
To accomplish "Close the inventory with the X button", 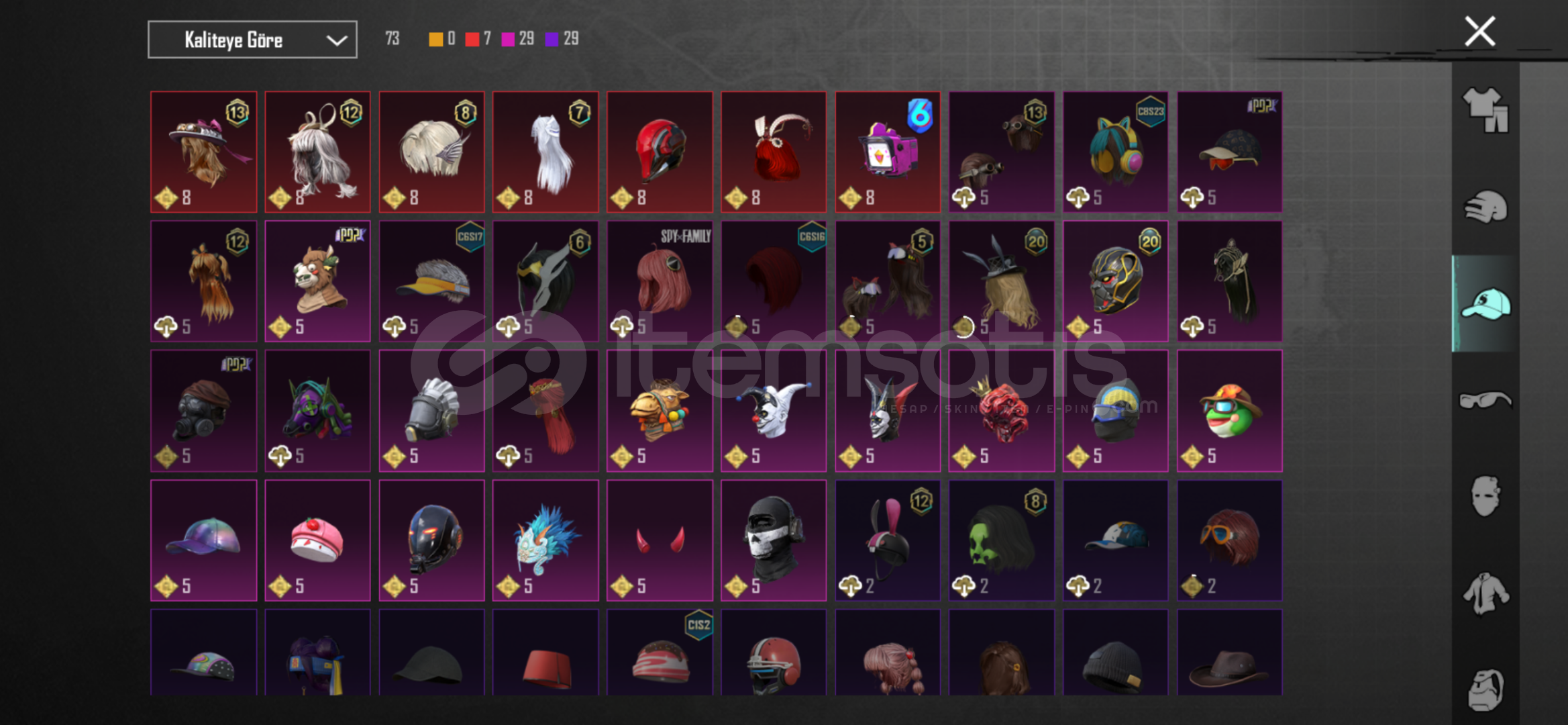I will pos(1479,32).
